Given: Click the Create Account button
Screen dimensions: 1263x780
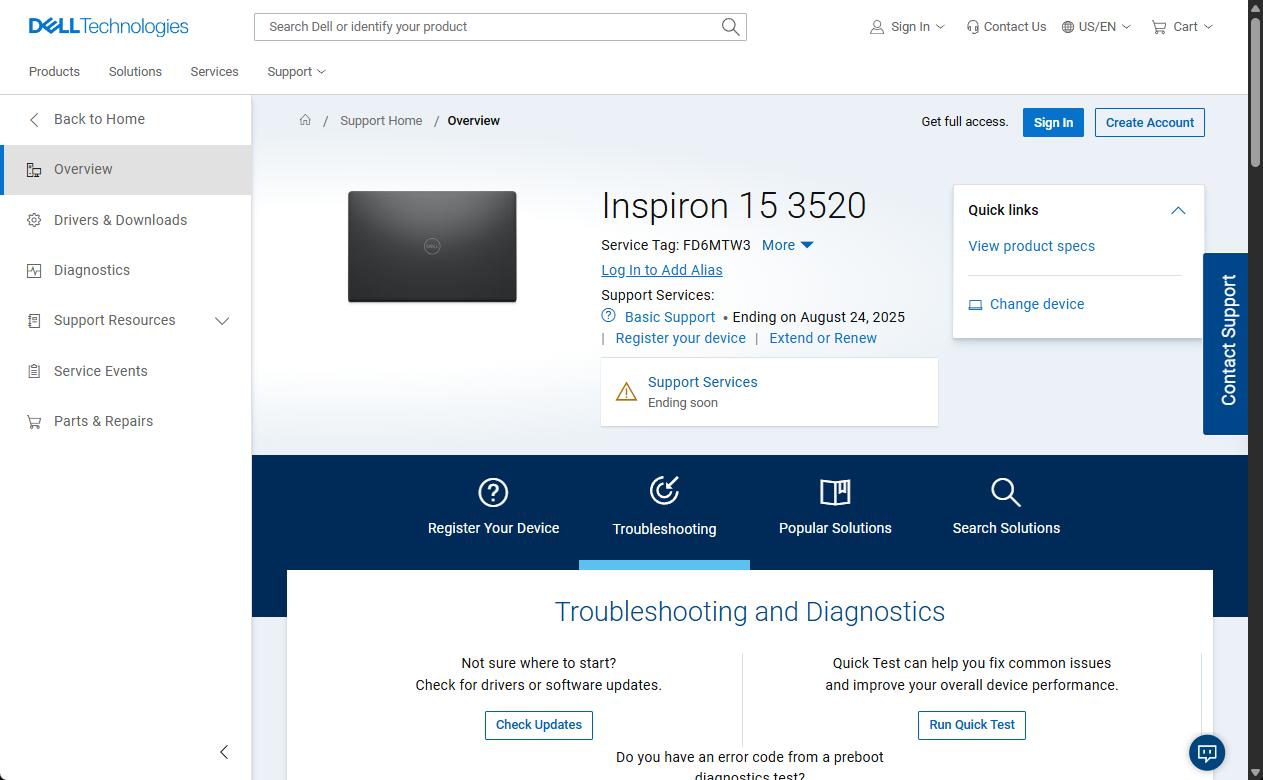Looking at the screenshot, I should (x=1150, y=122).
